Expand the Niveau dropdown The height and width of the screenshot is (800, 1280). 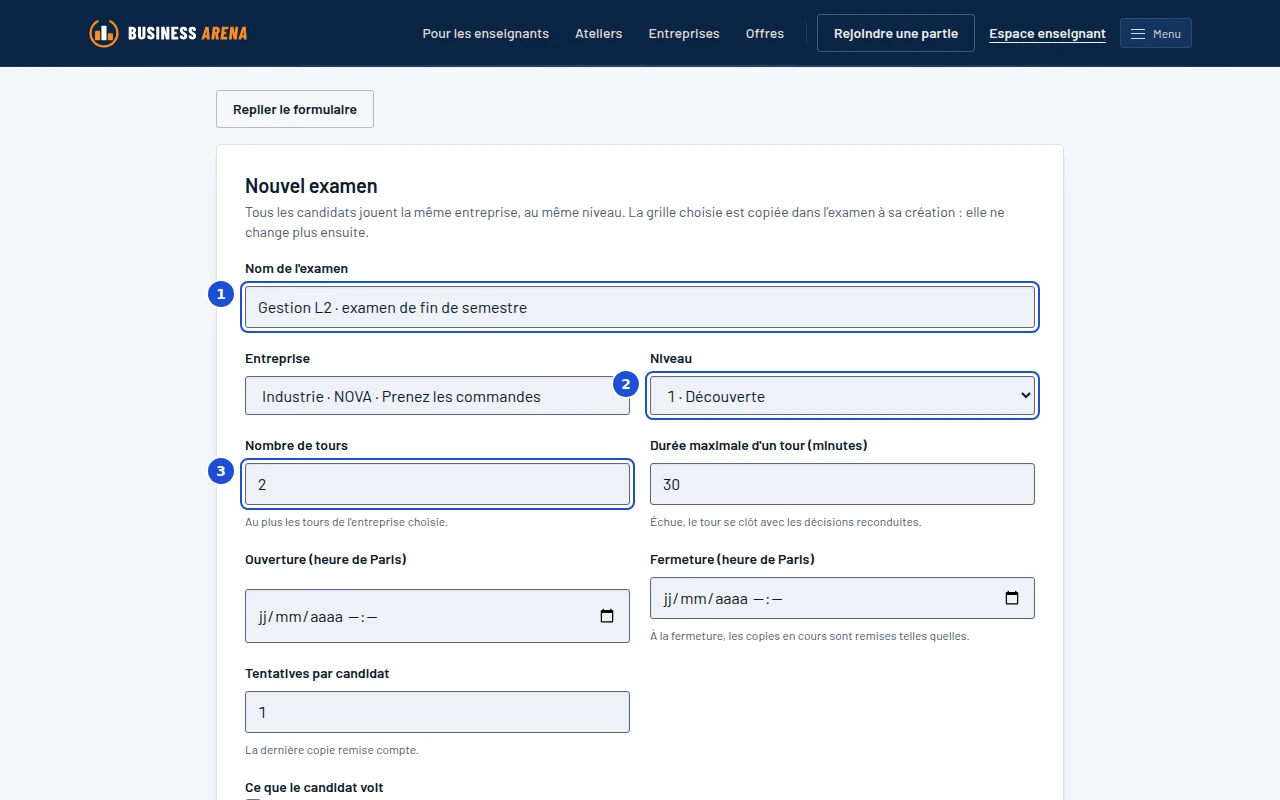842,396
